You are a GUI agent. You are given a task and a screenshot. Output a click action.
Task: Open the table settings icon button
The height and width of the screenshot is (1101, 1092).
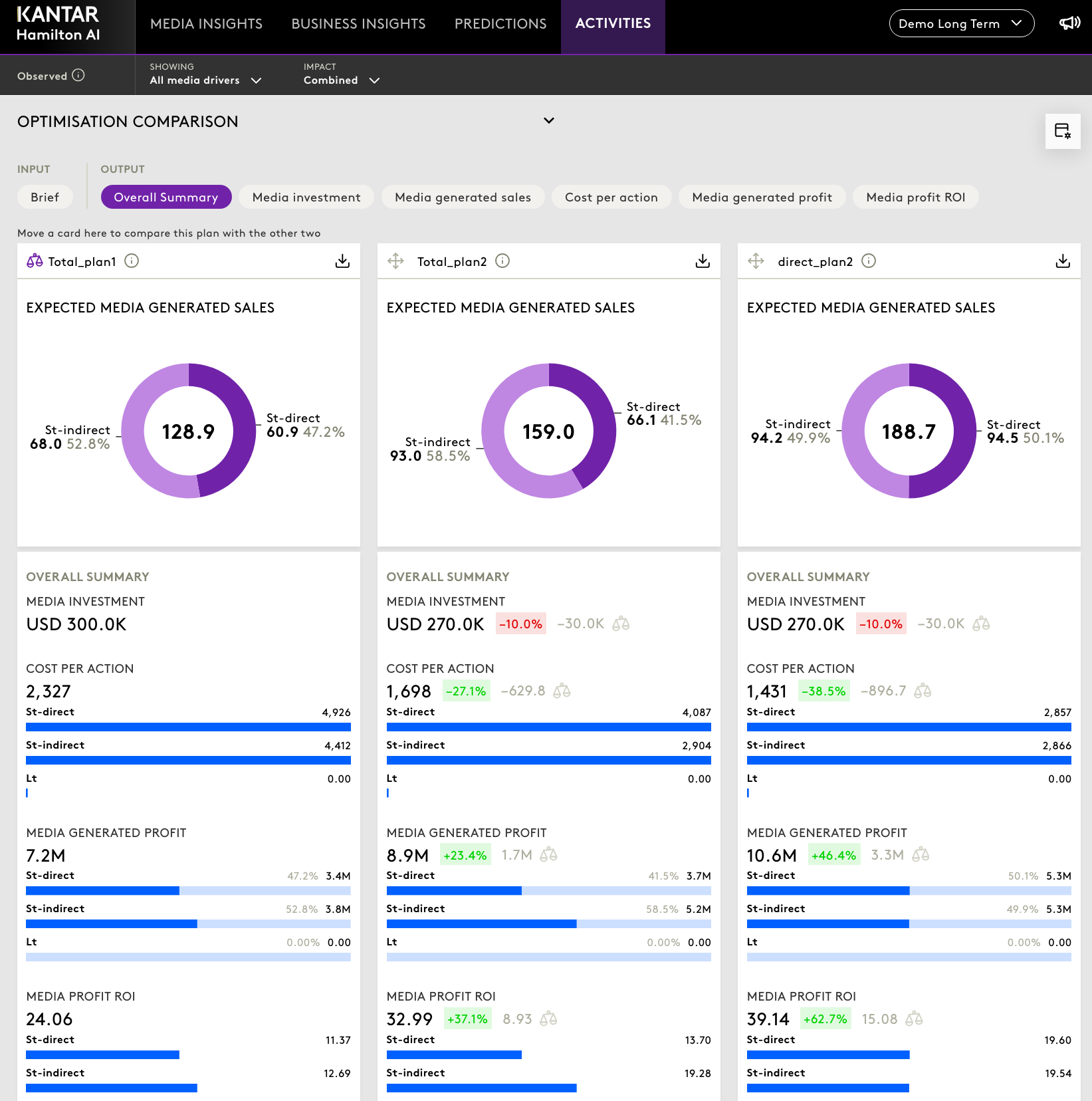pyautogui.click(x=1063, y=131)
